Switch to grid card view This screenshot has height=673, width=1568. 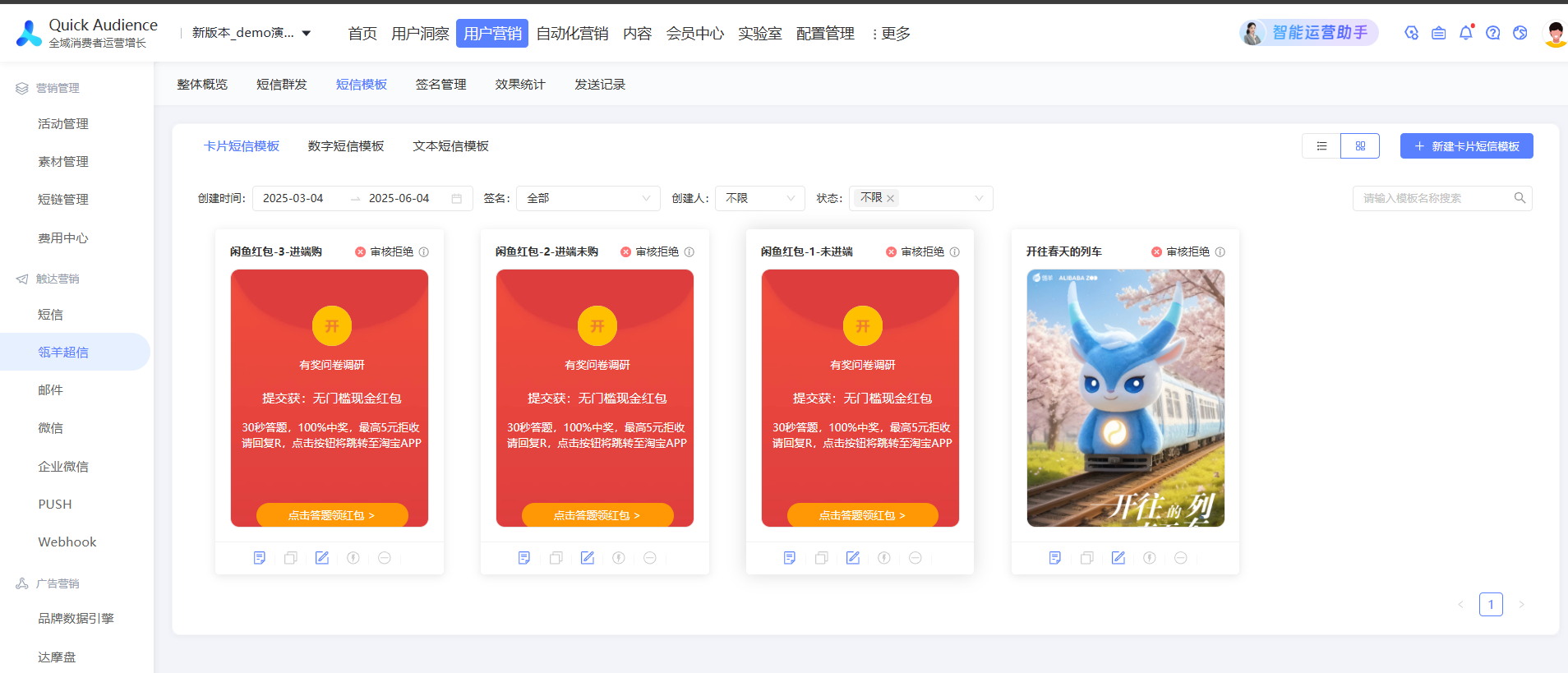(x=1360, y=146)
